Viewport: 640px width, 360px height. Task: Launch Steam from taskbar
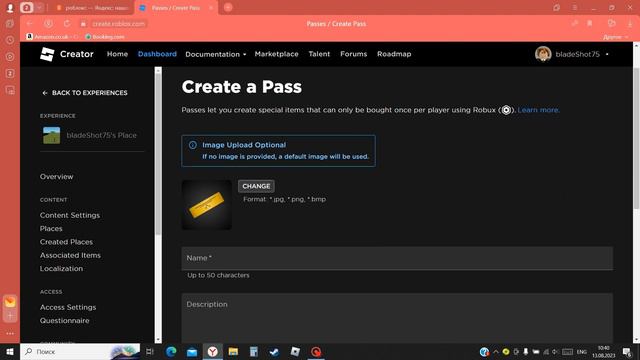pyautogui.click(x=274, y=351)
